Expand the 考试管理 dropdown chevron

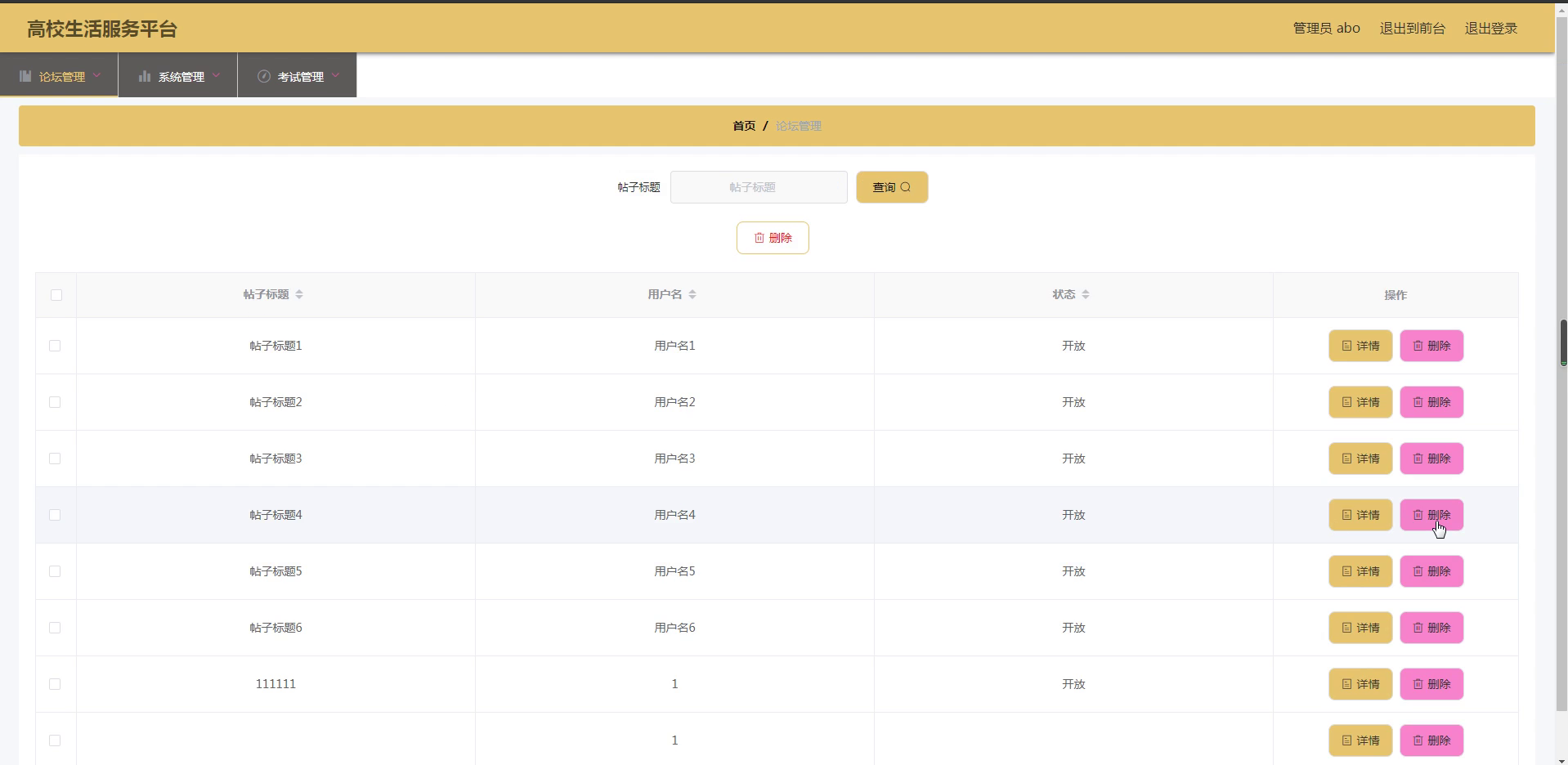(335, 75)
